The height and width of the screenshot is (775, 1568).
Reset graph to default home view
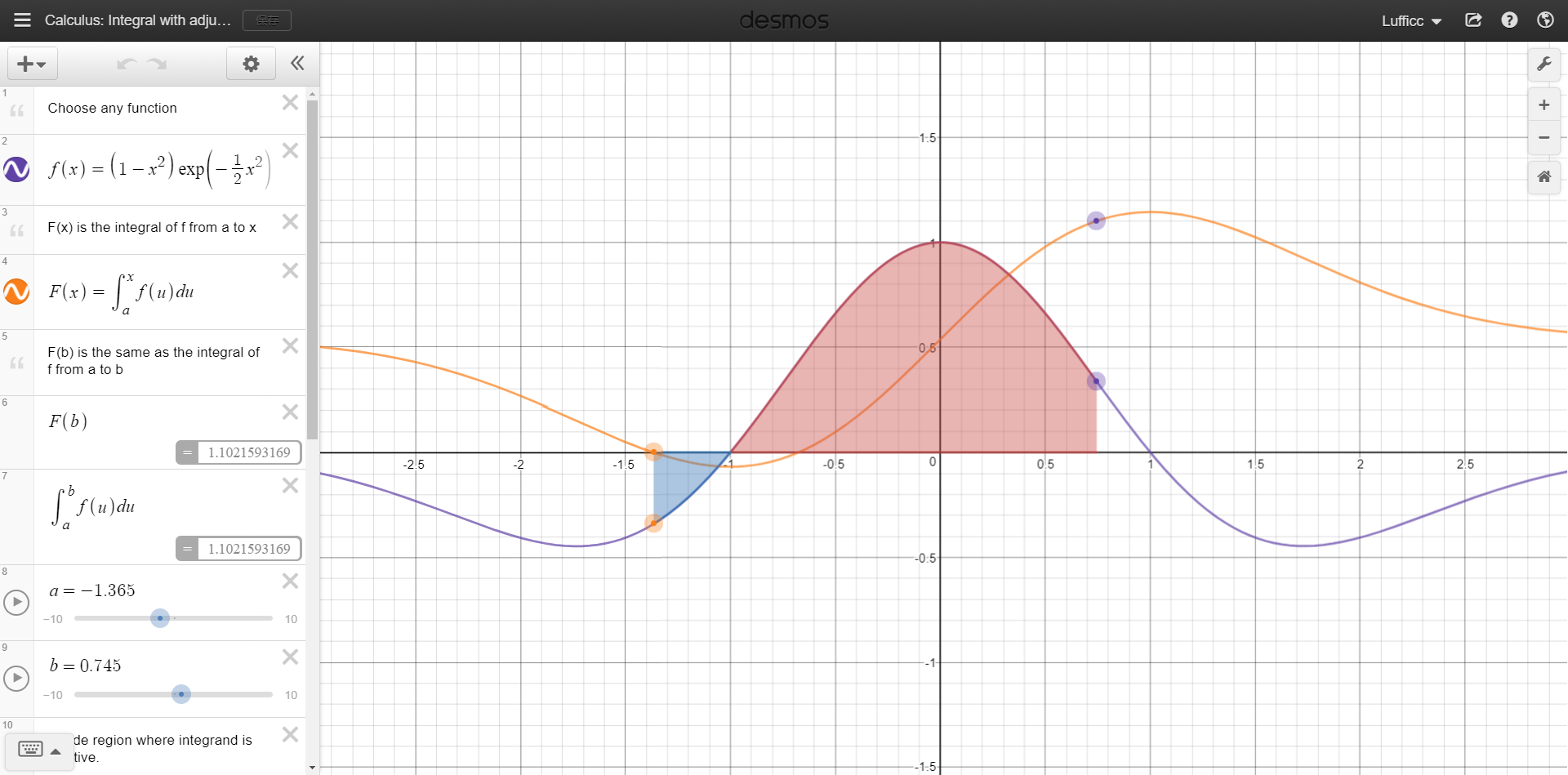click(1543, 176)
